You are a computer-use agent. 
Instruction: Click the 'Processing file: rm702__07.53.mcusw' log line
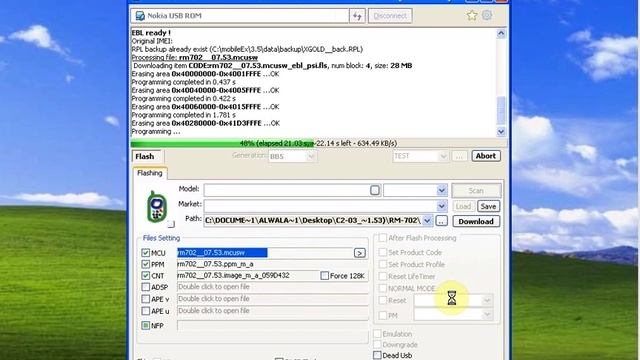pyautogui.click(x=195, y=58)
